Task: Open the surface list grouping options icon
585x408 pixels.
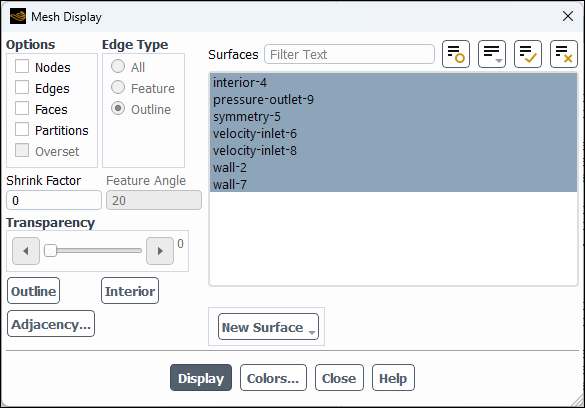Action: tap(492, 54)
